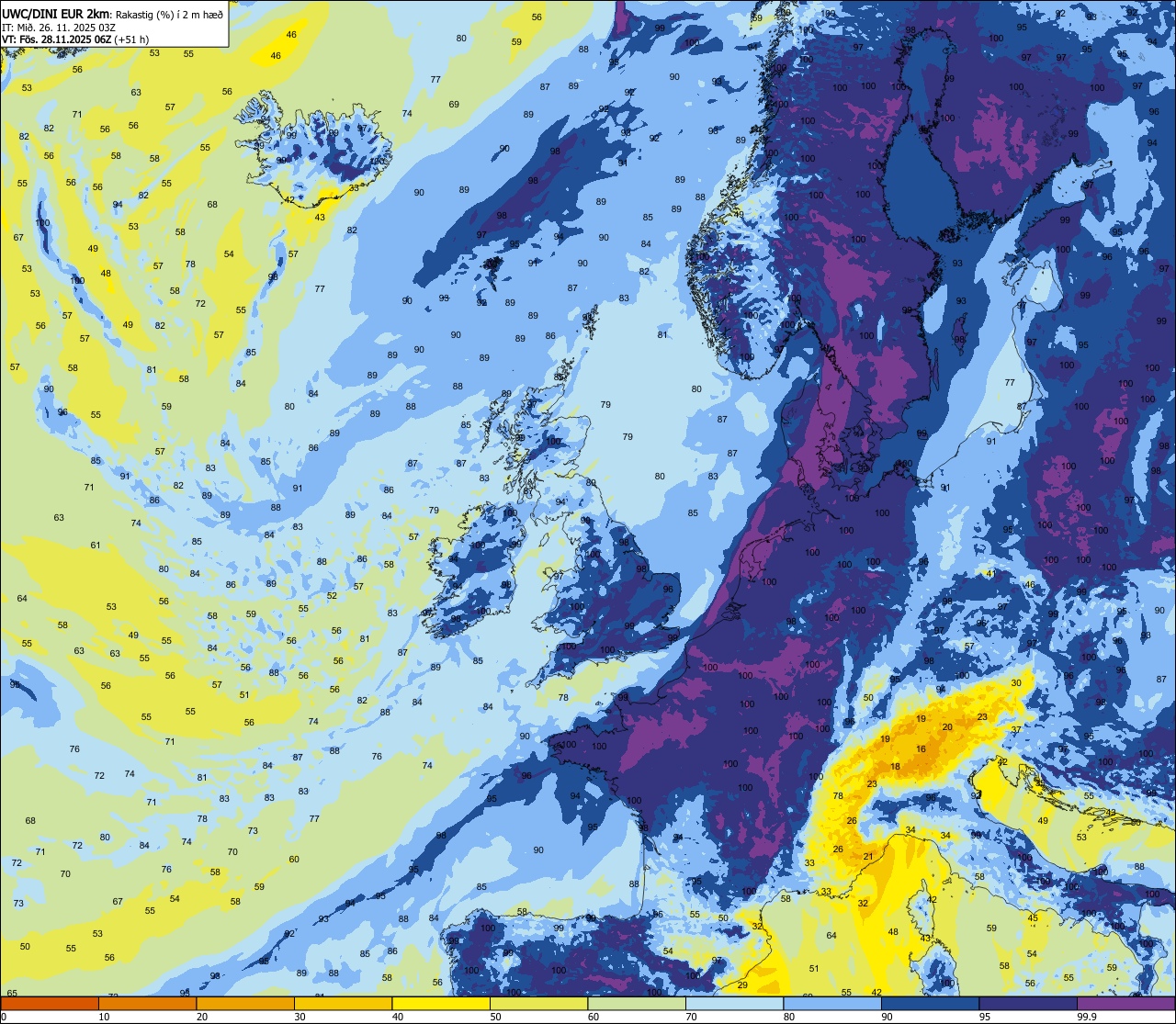Click the humidity value '18' on the map

click(x=896, y=766)
